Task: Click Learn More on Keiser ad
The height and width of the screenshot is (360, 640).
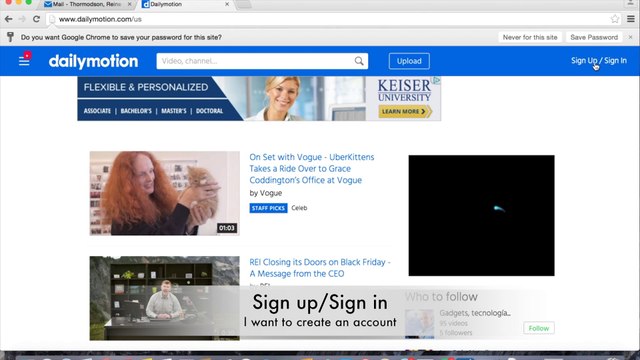Action: pyautogui.click(x=404, y=111)
